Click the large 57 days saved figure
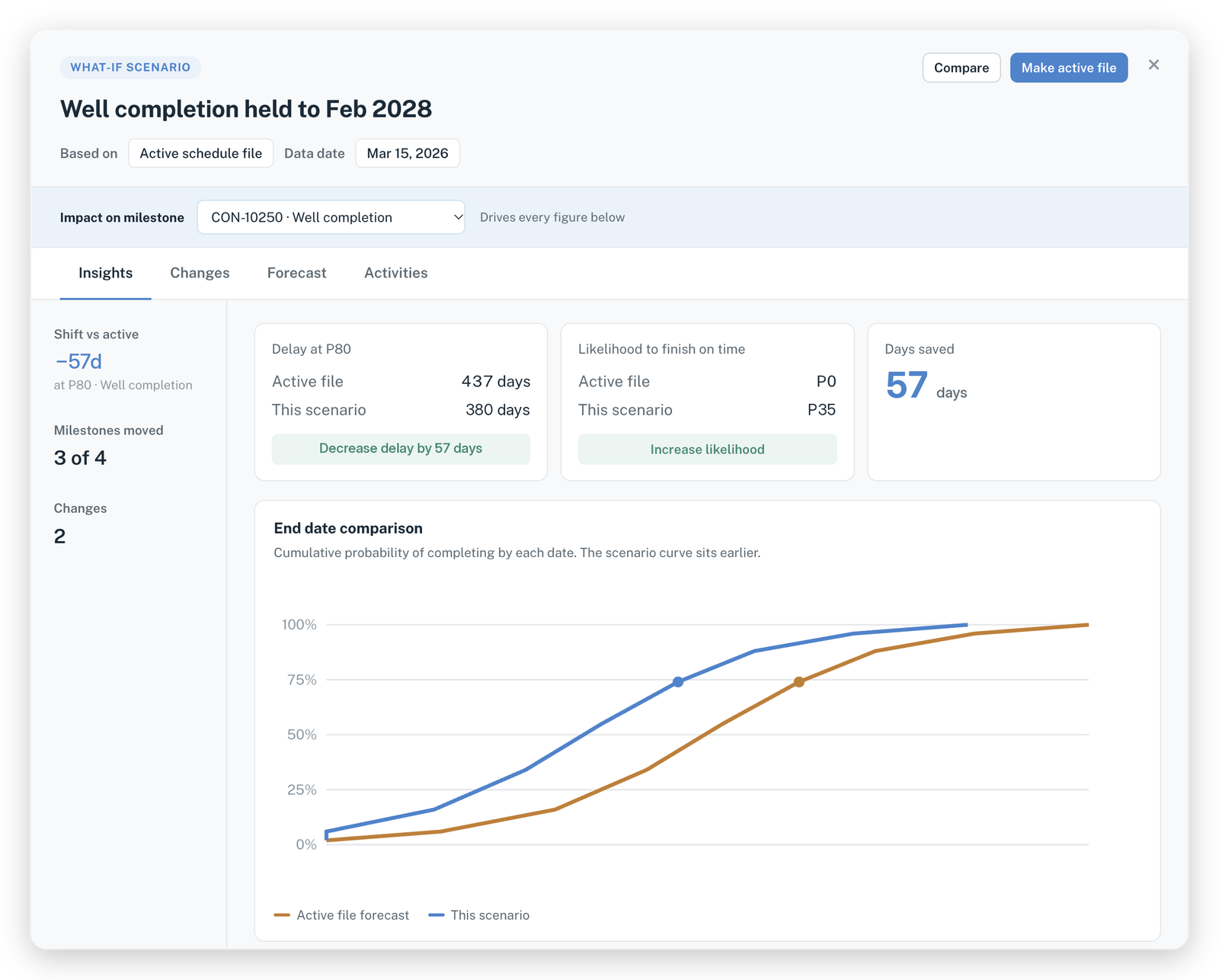The image size is (1219, 980). [907, 385]
